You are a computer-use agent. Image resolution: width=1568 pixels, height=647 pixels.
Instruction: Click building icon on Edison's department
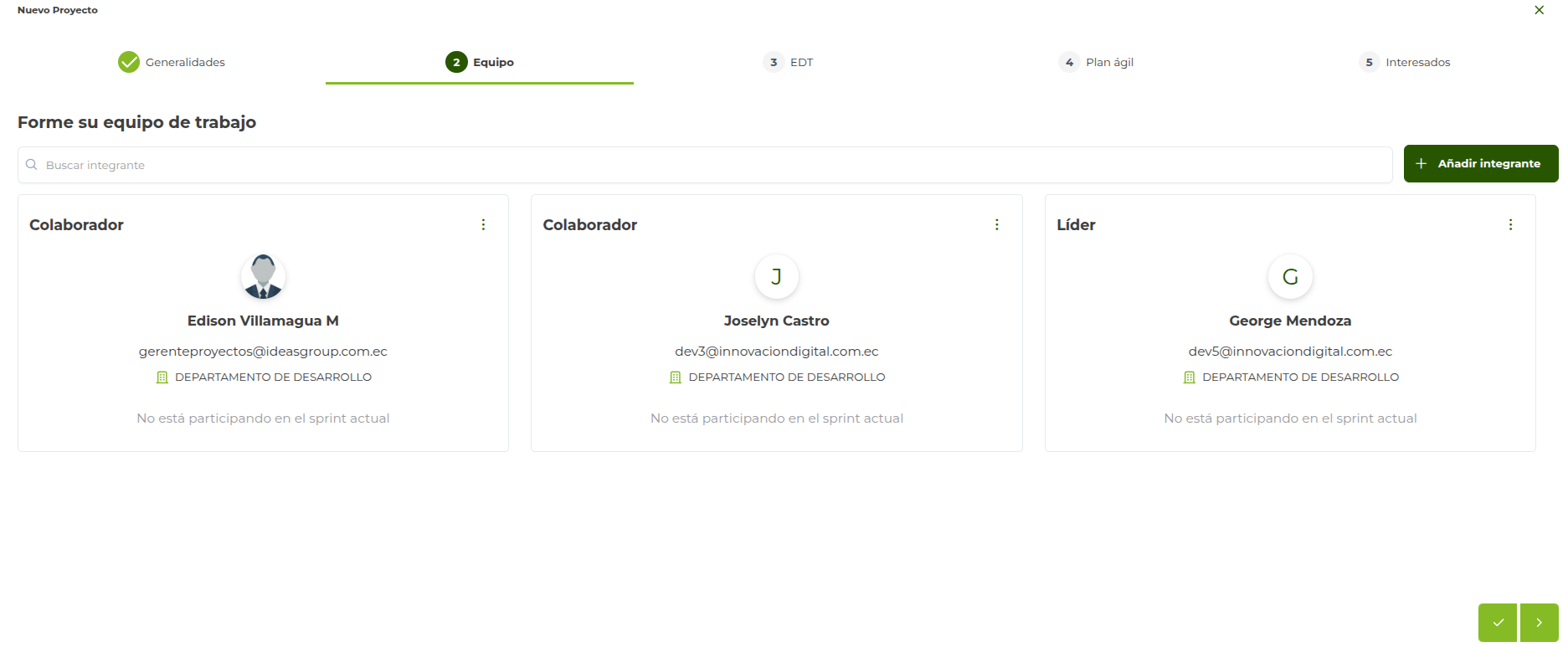(x=162, y=377)
